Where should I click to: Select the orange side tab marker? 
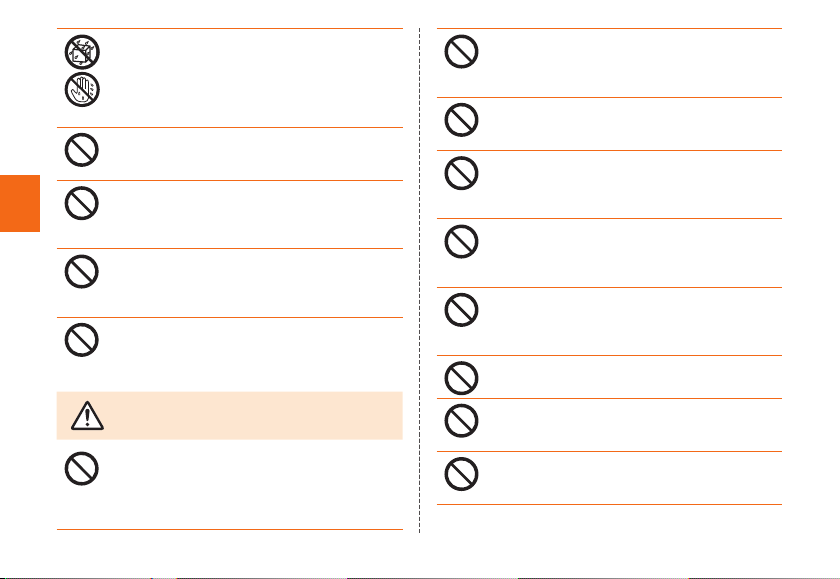tap(20, 203)
